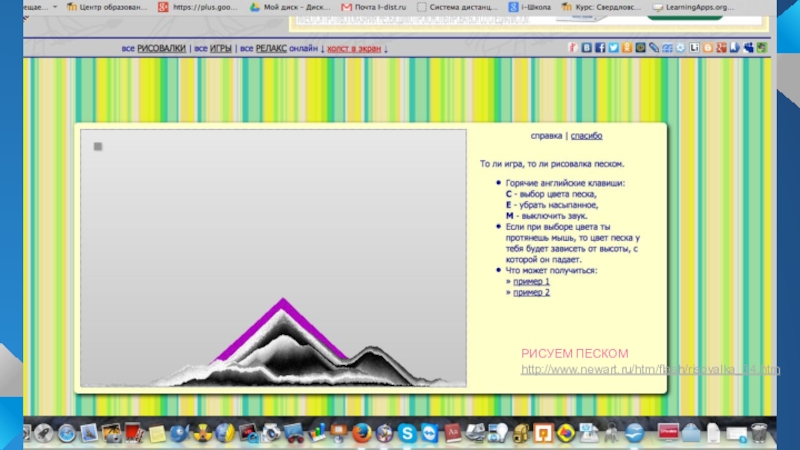Click the Facebook share icon
Viewport: 800px width, 450px height.
tap(600, 47)
